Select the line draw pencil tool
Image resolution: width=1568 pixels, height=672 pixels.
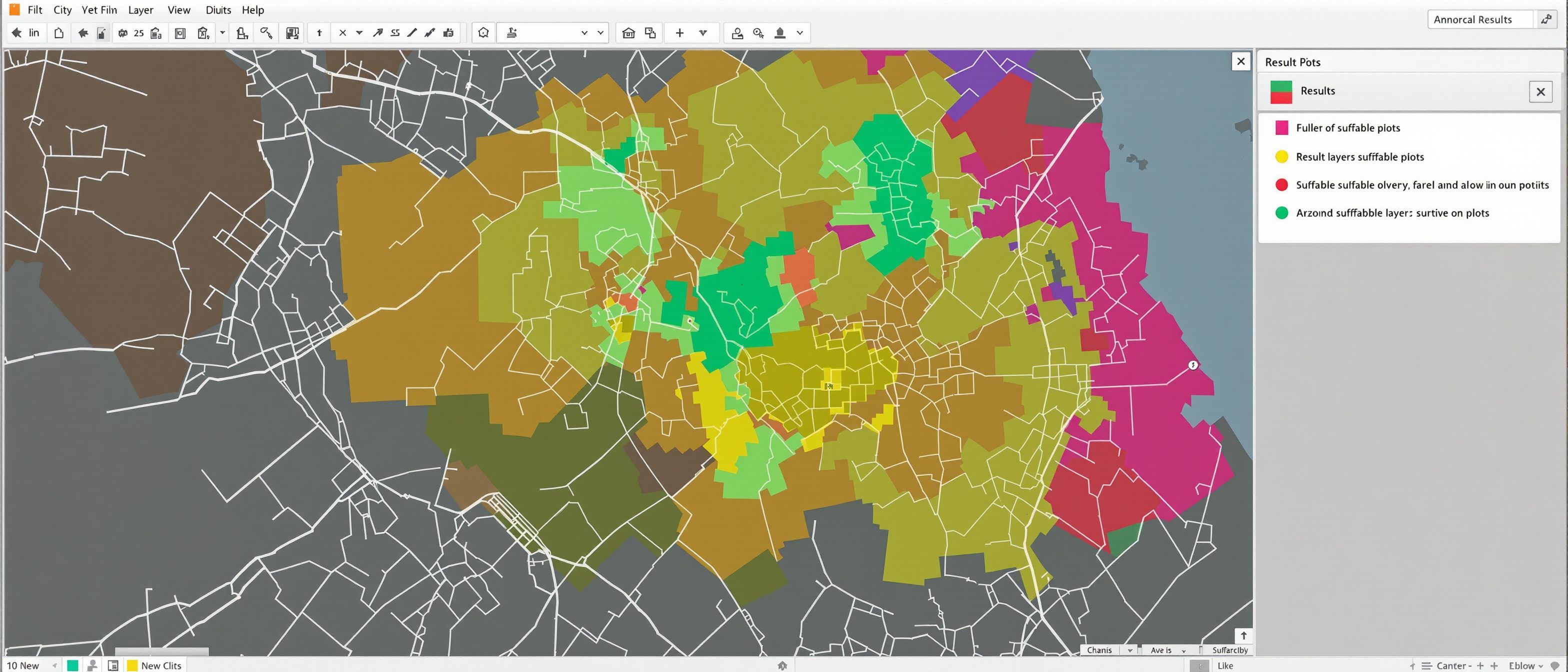point(412,33)
